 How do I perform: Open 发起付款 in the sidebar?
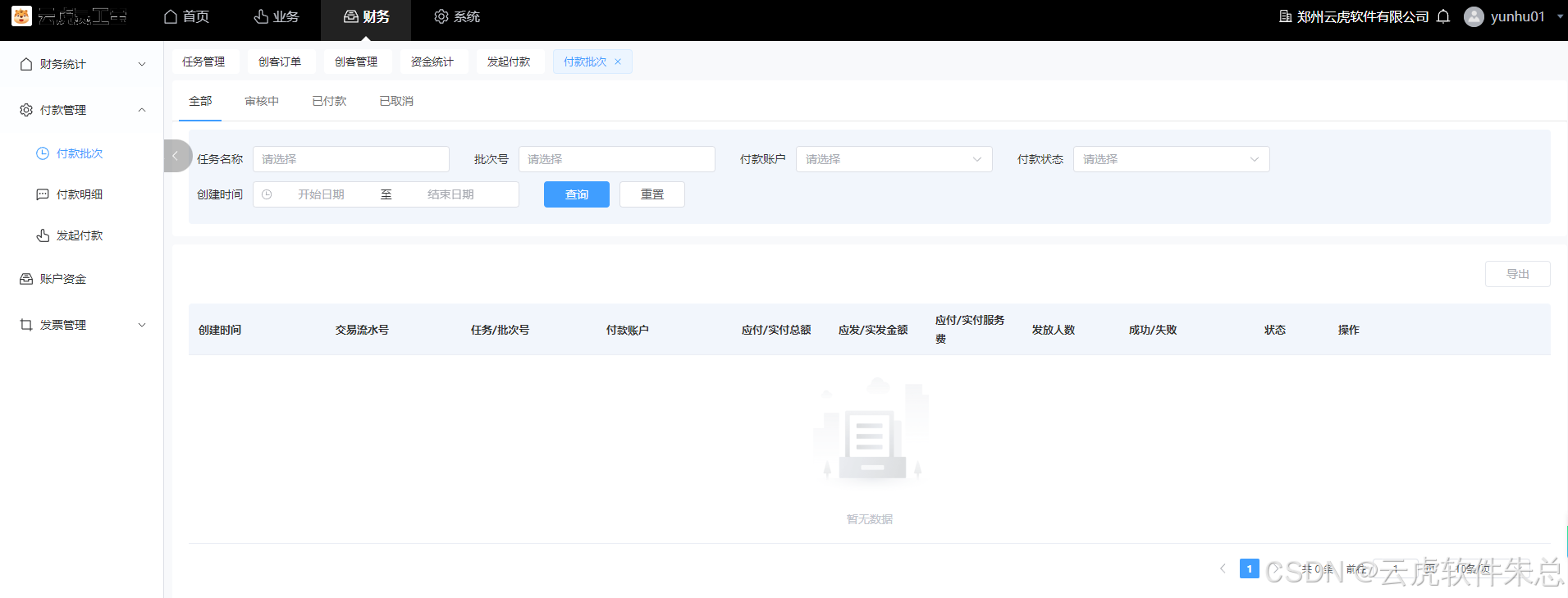tap(79, 235)
